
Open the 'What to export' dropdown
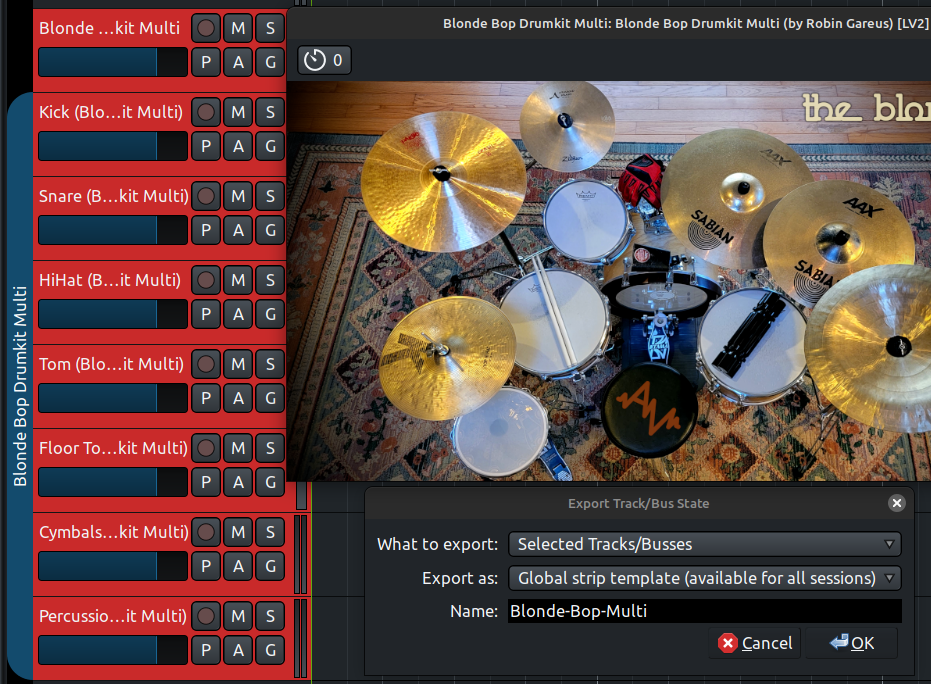click(704, 544)
